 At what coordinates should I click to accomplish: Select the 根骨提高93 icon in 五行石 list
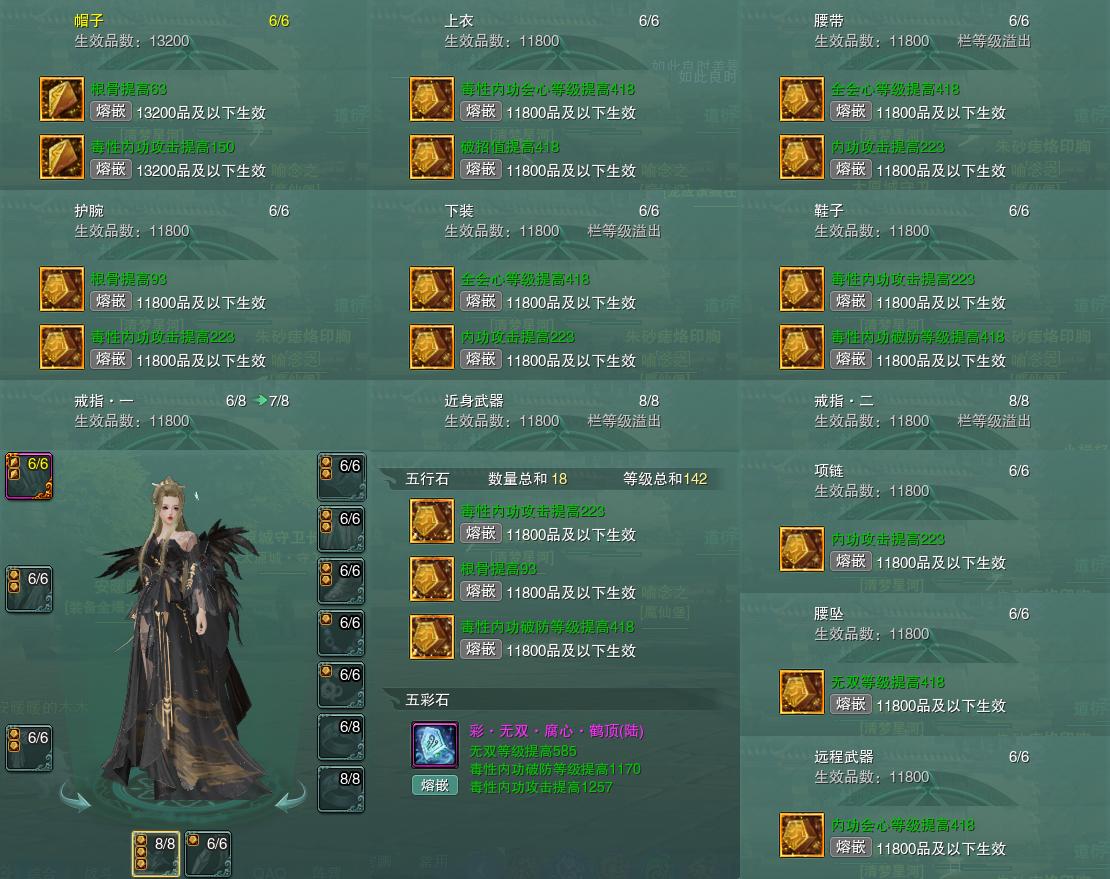432,579
